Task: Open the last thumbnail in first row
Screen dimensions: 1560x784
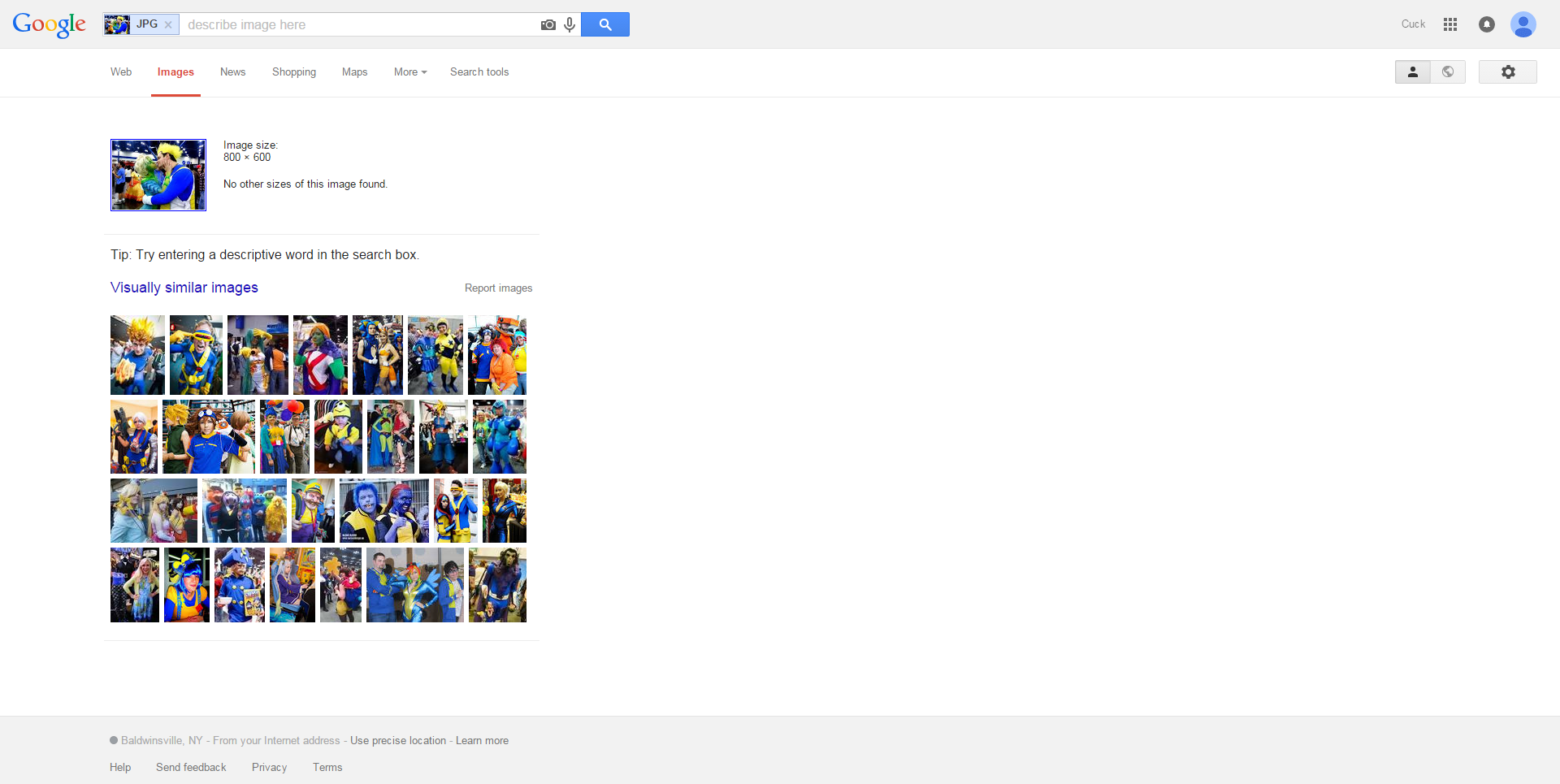Action: coord(497,355)
